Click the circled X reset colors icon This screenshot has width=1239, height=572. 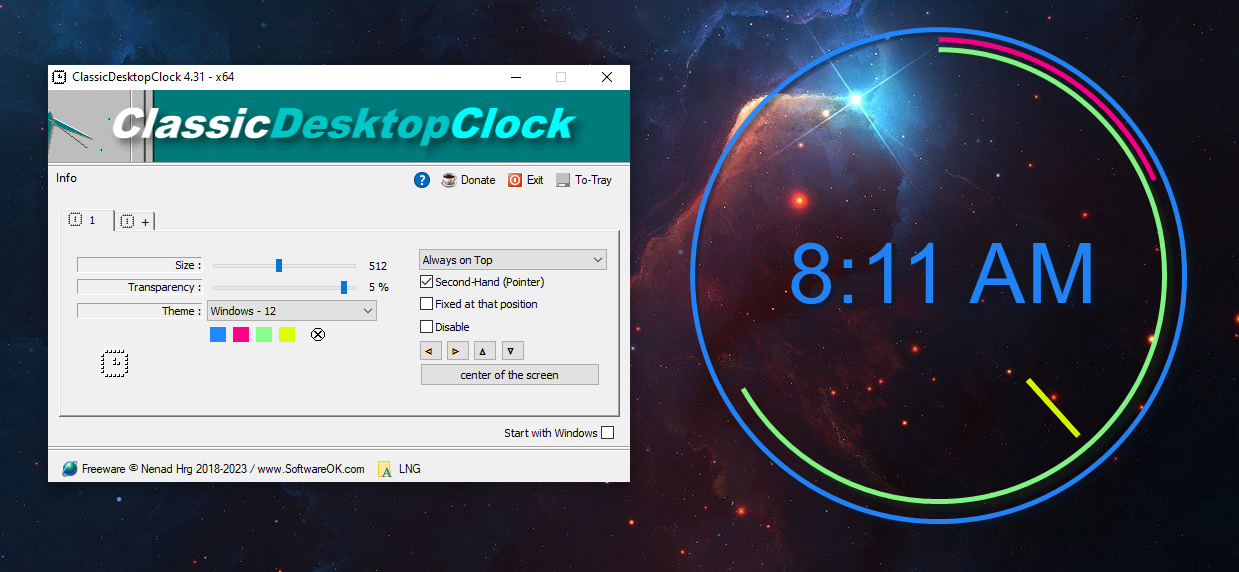coord(318,335)
